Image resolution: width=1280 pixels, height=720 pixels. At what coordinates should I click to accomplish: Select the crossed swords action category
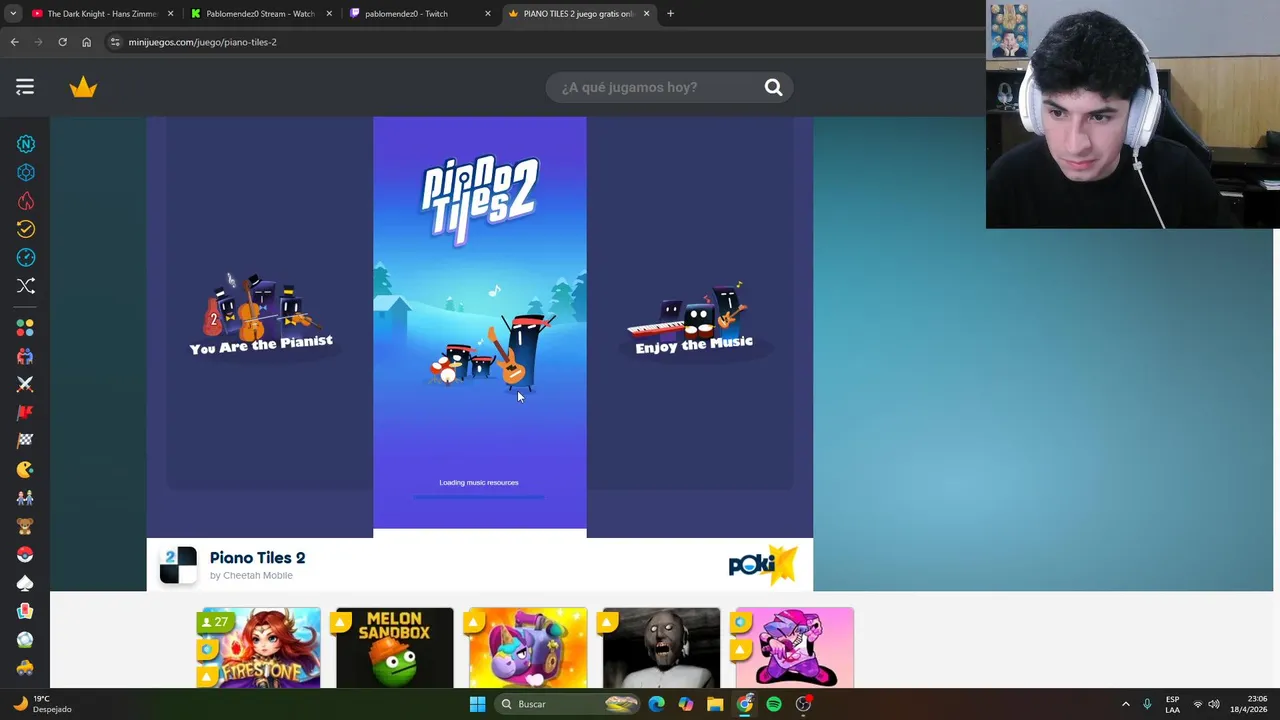click(25, 384)
